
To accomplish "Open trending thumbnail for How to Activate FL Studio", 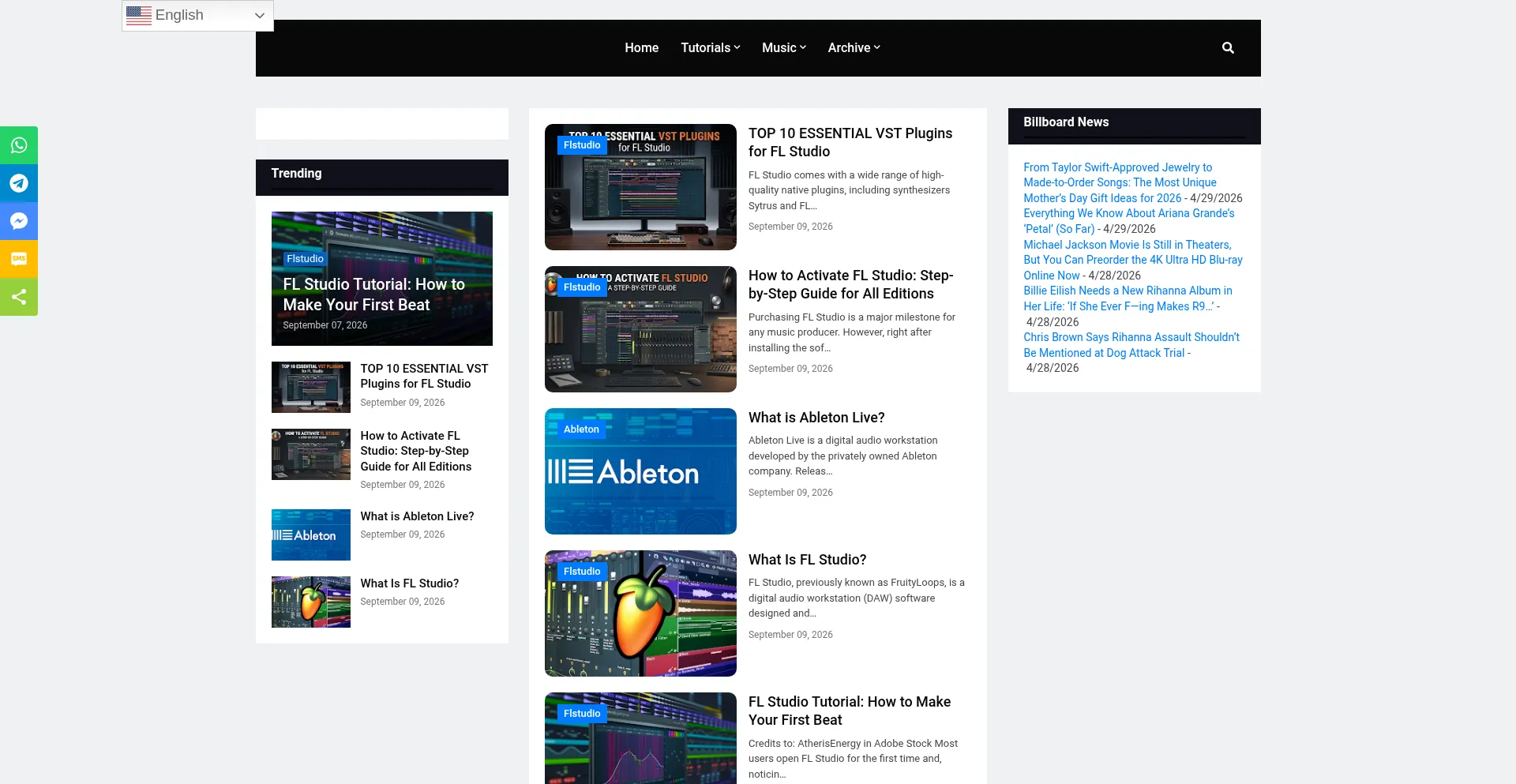I will (x=311, y=454).
